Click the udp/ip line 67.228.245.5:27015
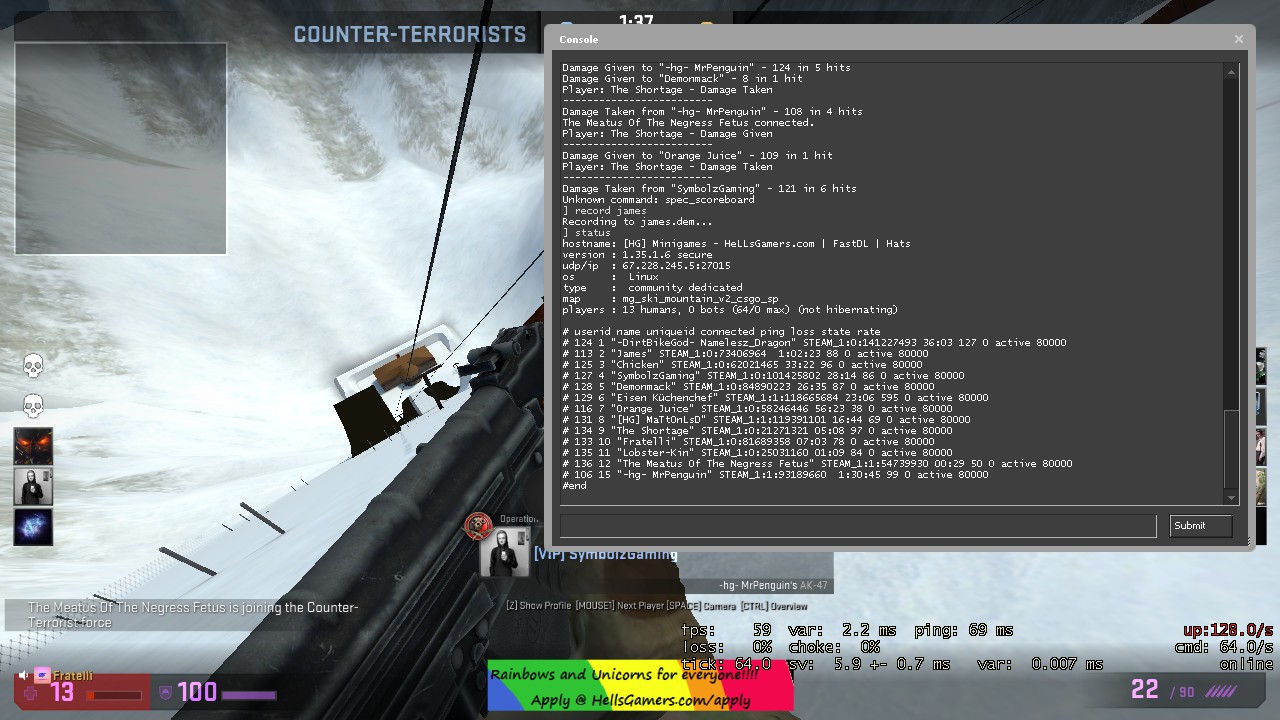Screen dimensions: 1280x720 click(646, 266)
